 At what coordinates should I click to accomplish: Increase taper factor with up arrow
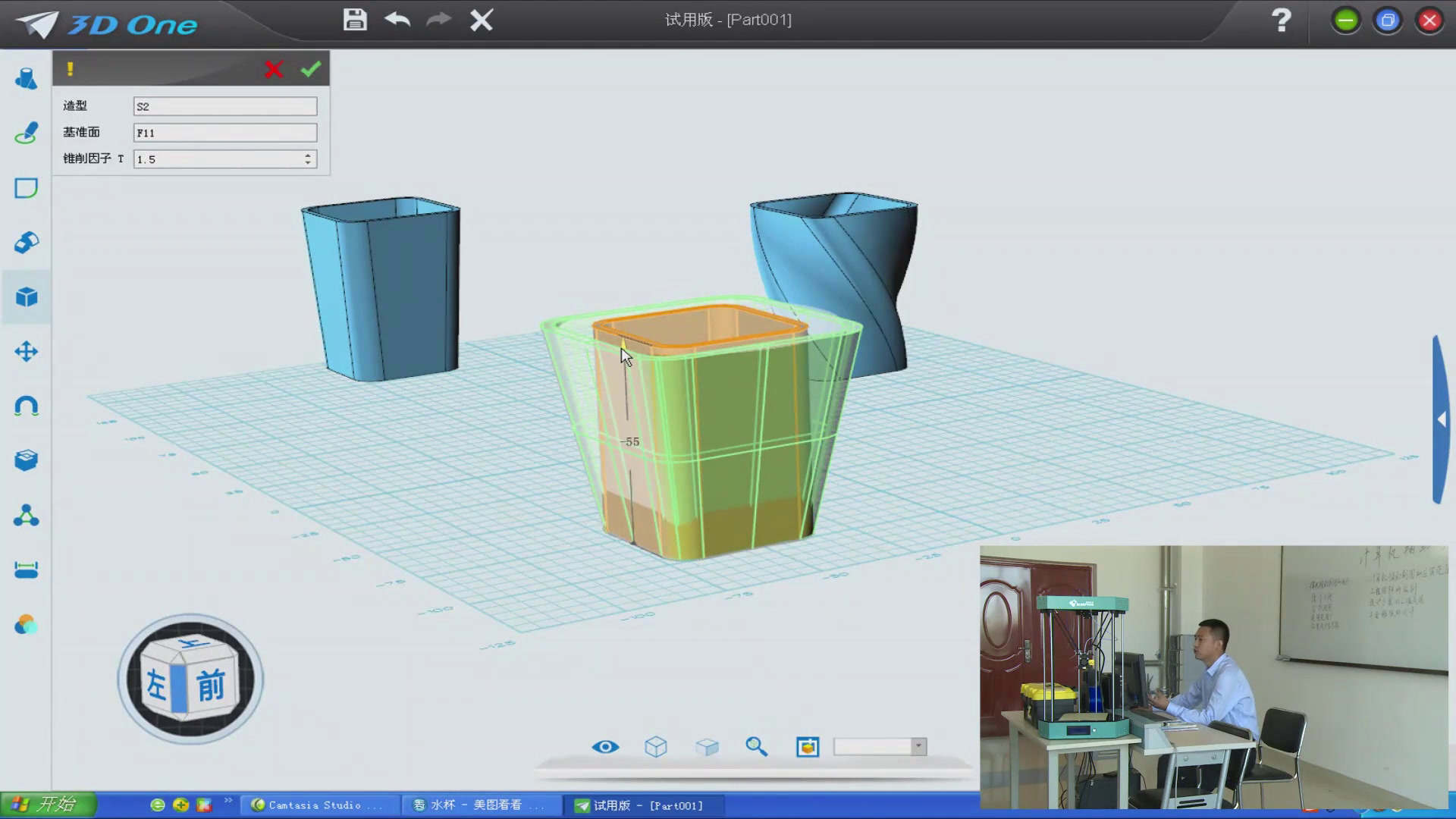(308, 155)
